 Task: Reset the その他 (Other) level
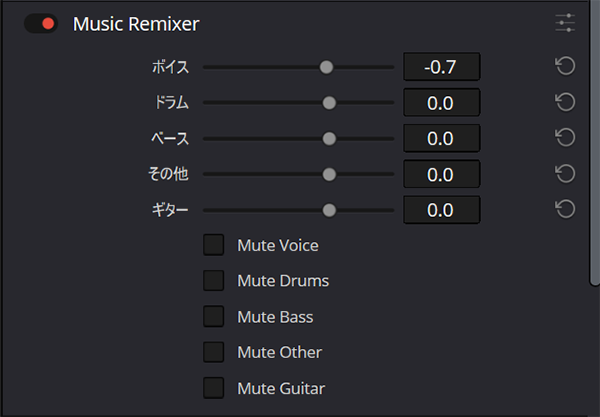(x=565, y=174)
